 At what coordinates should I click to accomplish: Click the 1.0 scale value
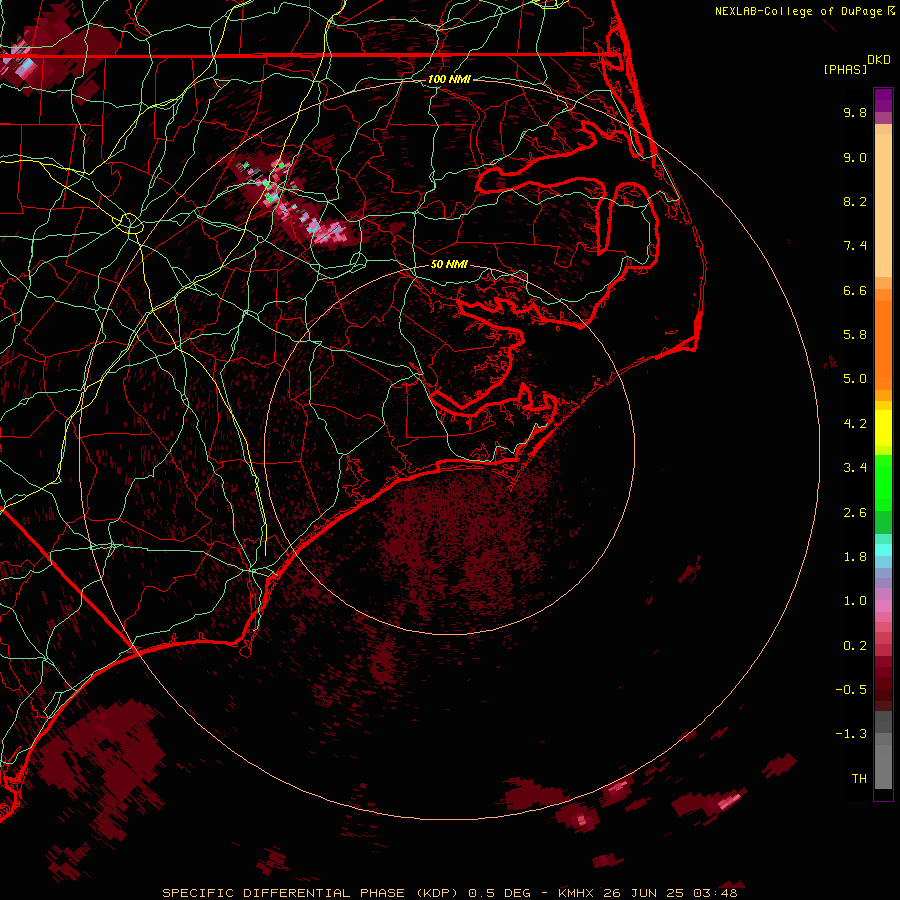pos(855,601)
